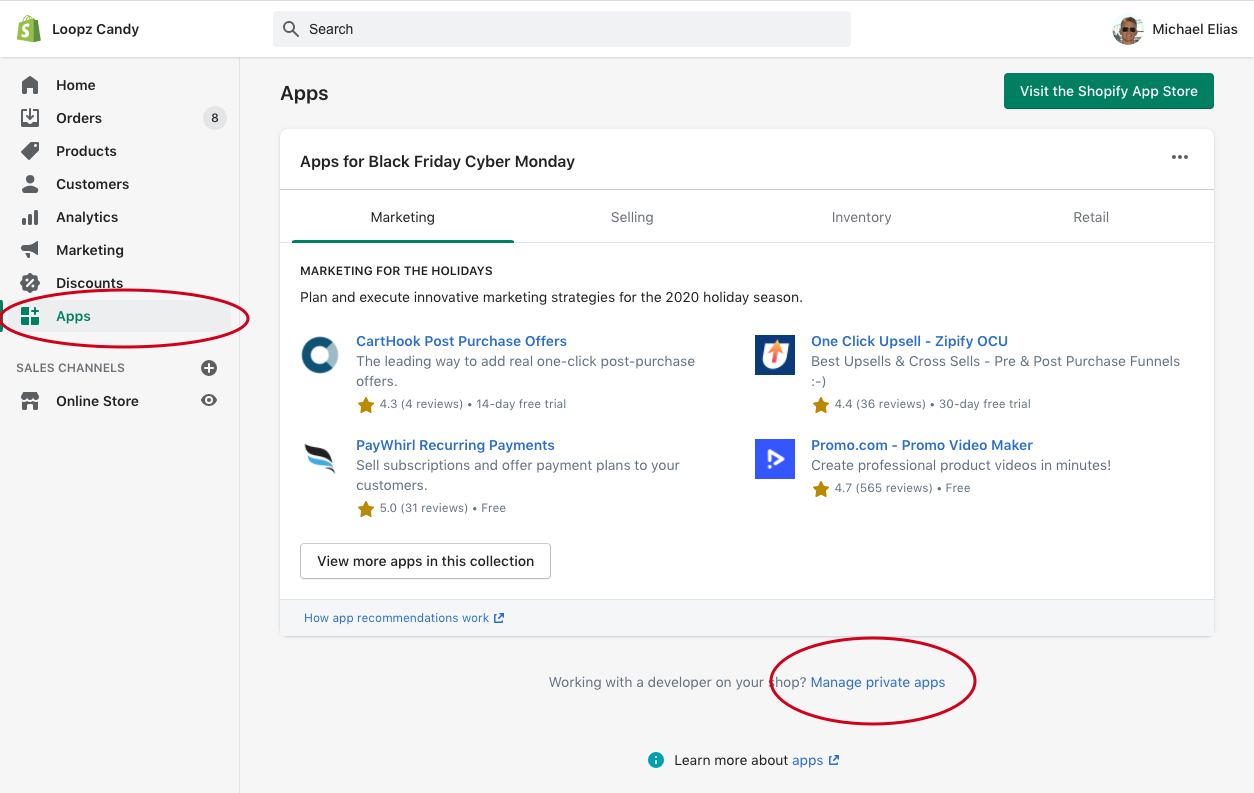Click the PayWhirl app logo
The height and width of the screenshot is (793, 1254).
(x=320, y=459)
